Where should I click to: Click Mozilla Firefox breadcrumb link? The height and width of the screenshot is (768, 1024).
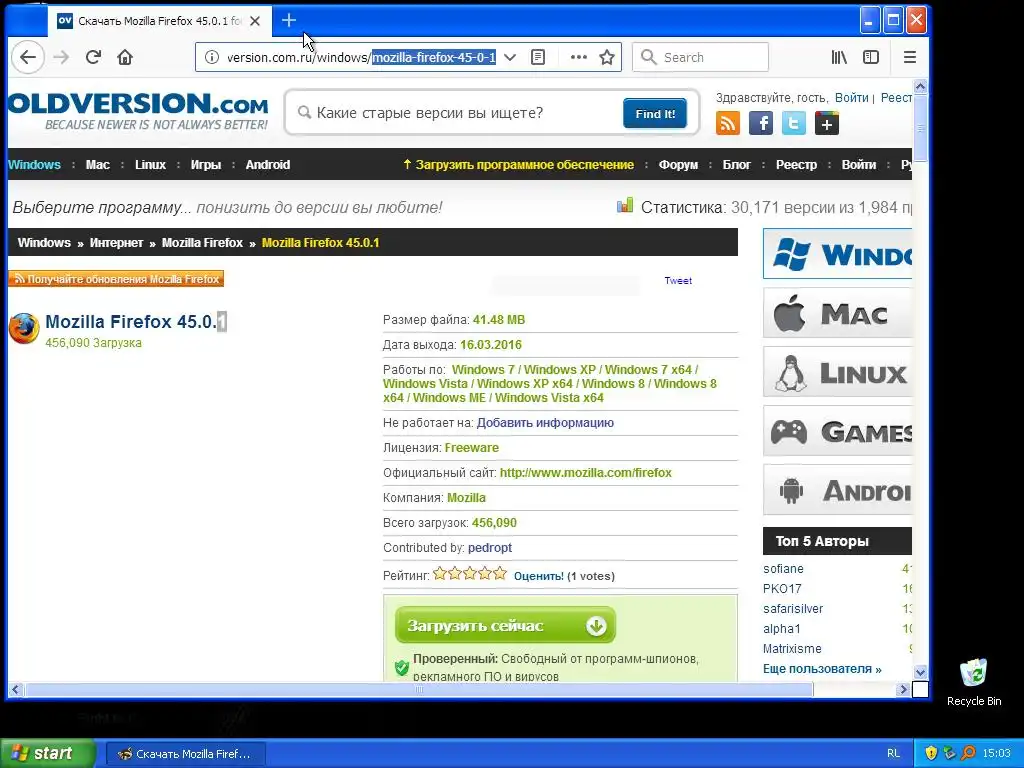click(x=202, y=242)
